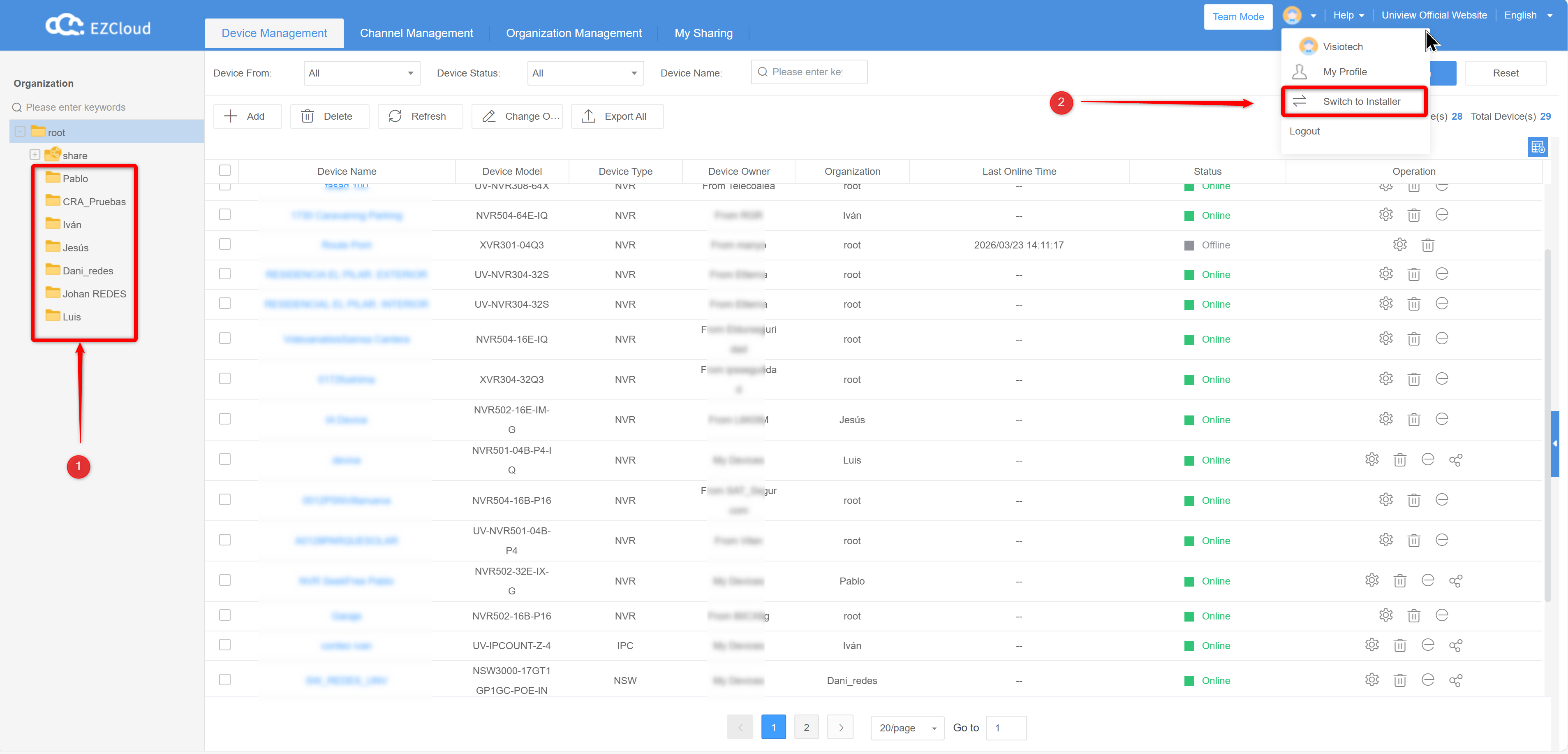Check the box for XVR301-04Q3 row
1568x754 pixels.
pyautogui.click(x=224, y=244)
